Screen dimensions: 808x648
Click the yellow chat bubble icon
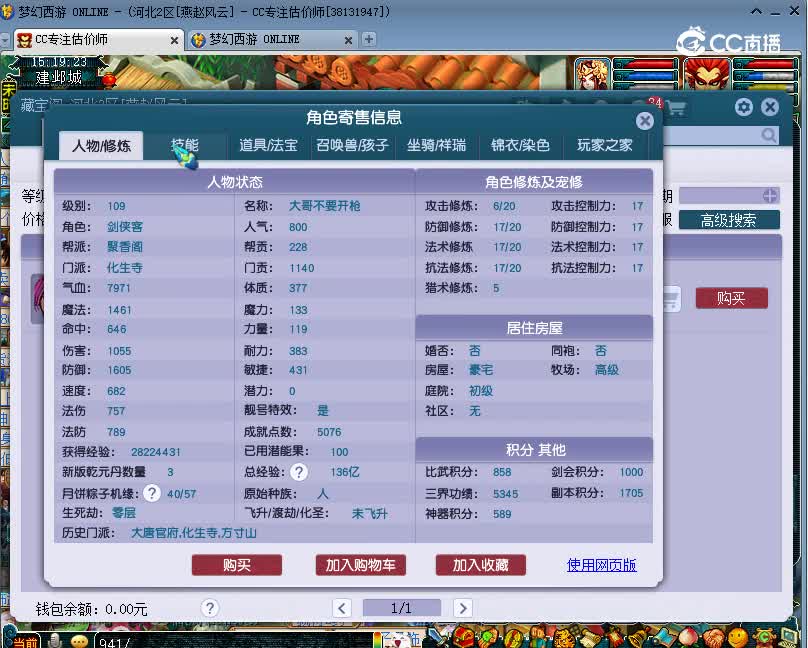tap(78, 641)
